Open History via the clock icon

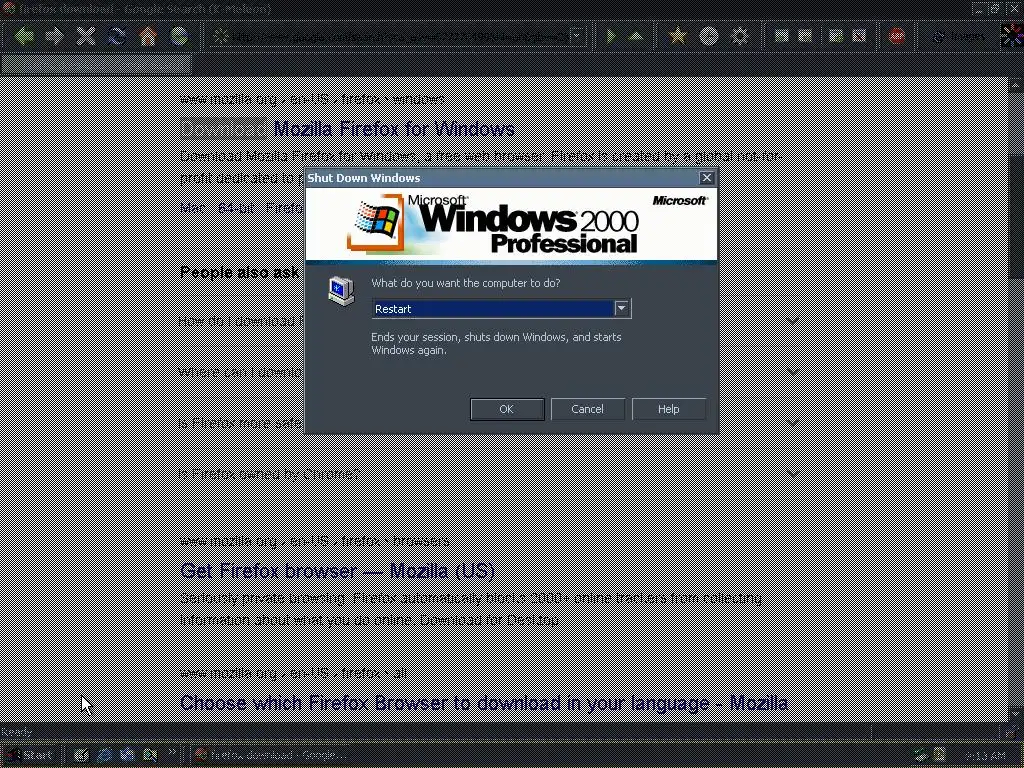[709, 36]
